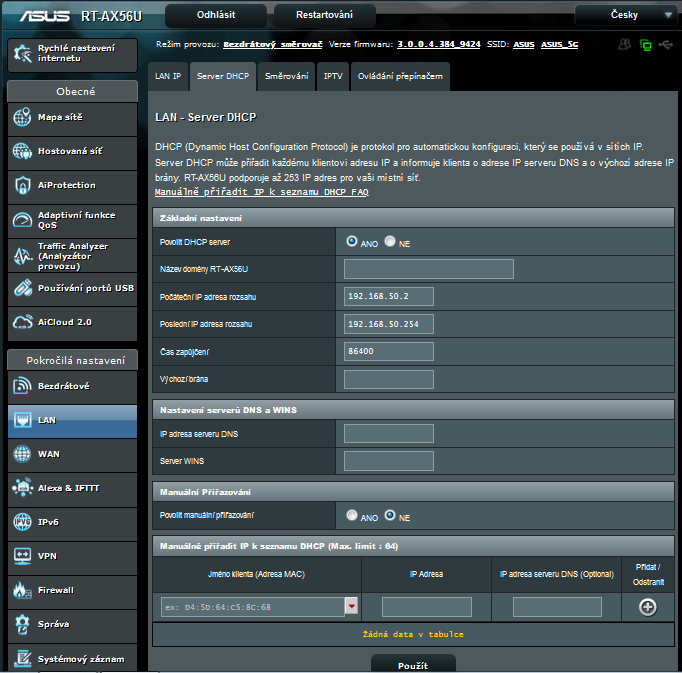The height and width of the screenshot is (673, 682).
Task: Open the Česky language dropdown
Action: coord(626,15)
